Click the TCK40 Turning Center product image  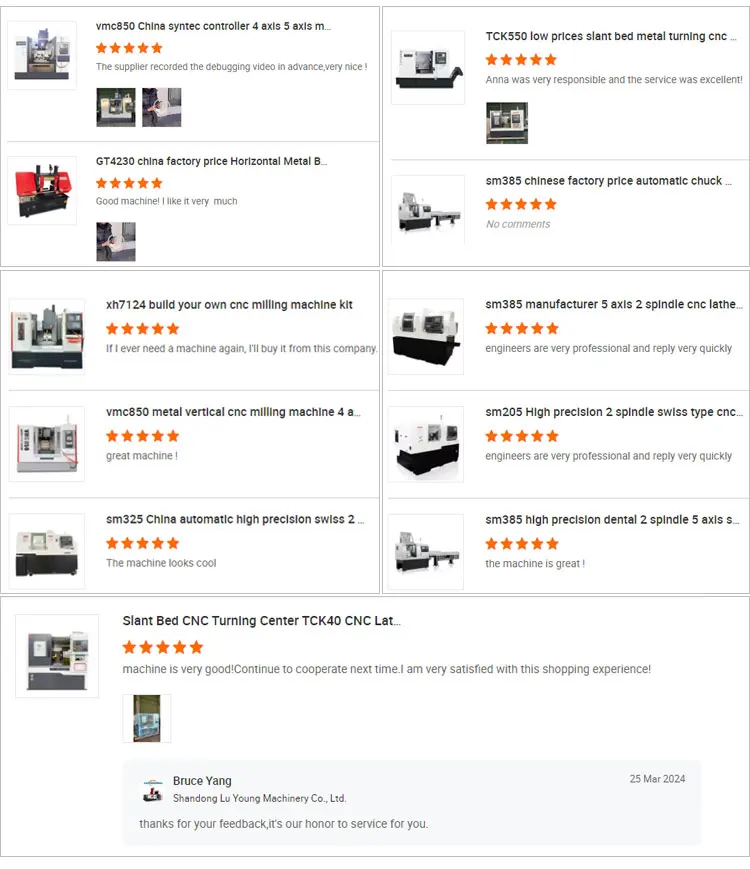tap(57, 656)
